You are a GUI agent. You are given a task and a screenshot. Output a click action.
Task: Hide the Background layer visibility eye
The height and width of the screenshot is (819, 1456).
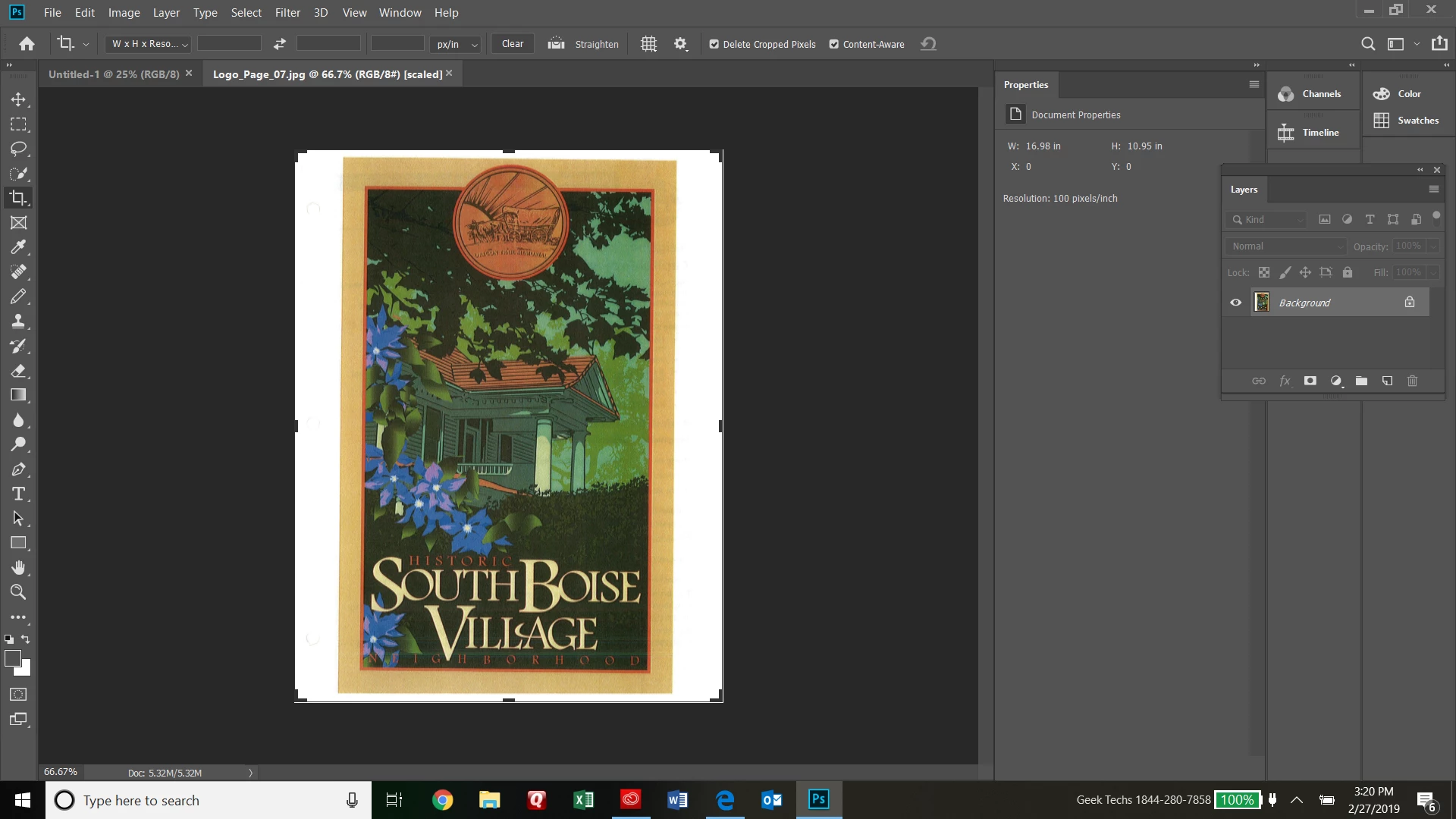click(1235, 303)
